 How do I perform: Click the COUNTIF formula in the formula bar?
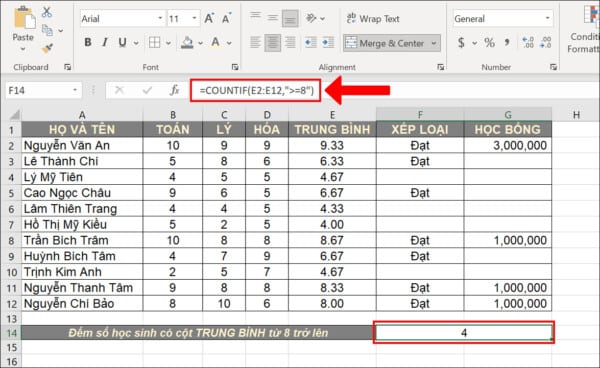[256, 91]
